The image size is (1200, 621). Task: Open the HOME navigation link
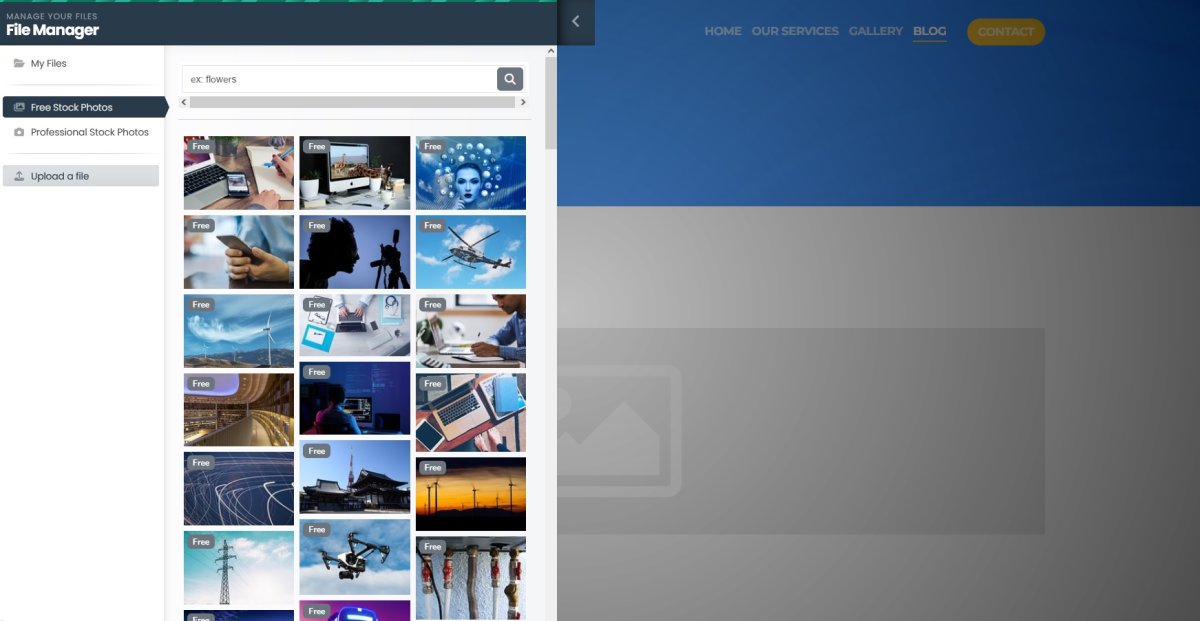click(723, 31)
